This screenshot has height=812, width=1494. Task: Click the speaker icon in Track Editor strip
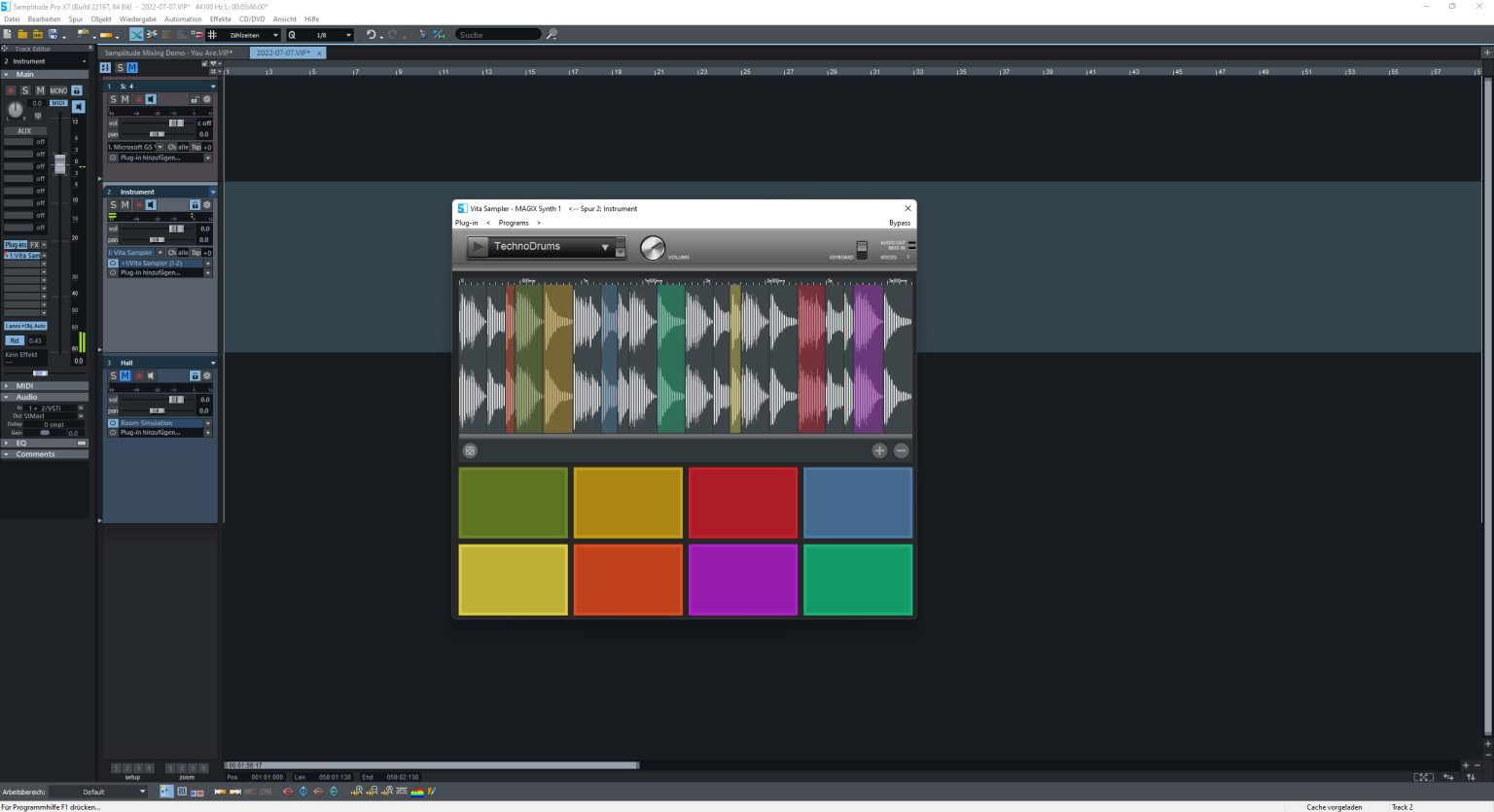78,107
